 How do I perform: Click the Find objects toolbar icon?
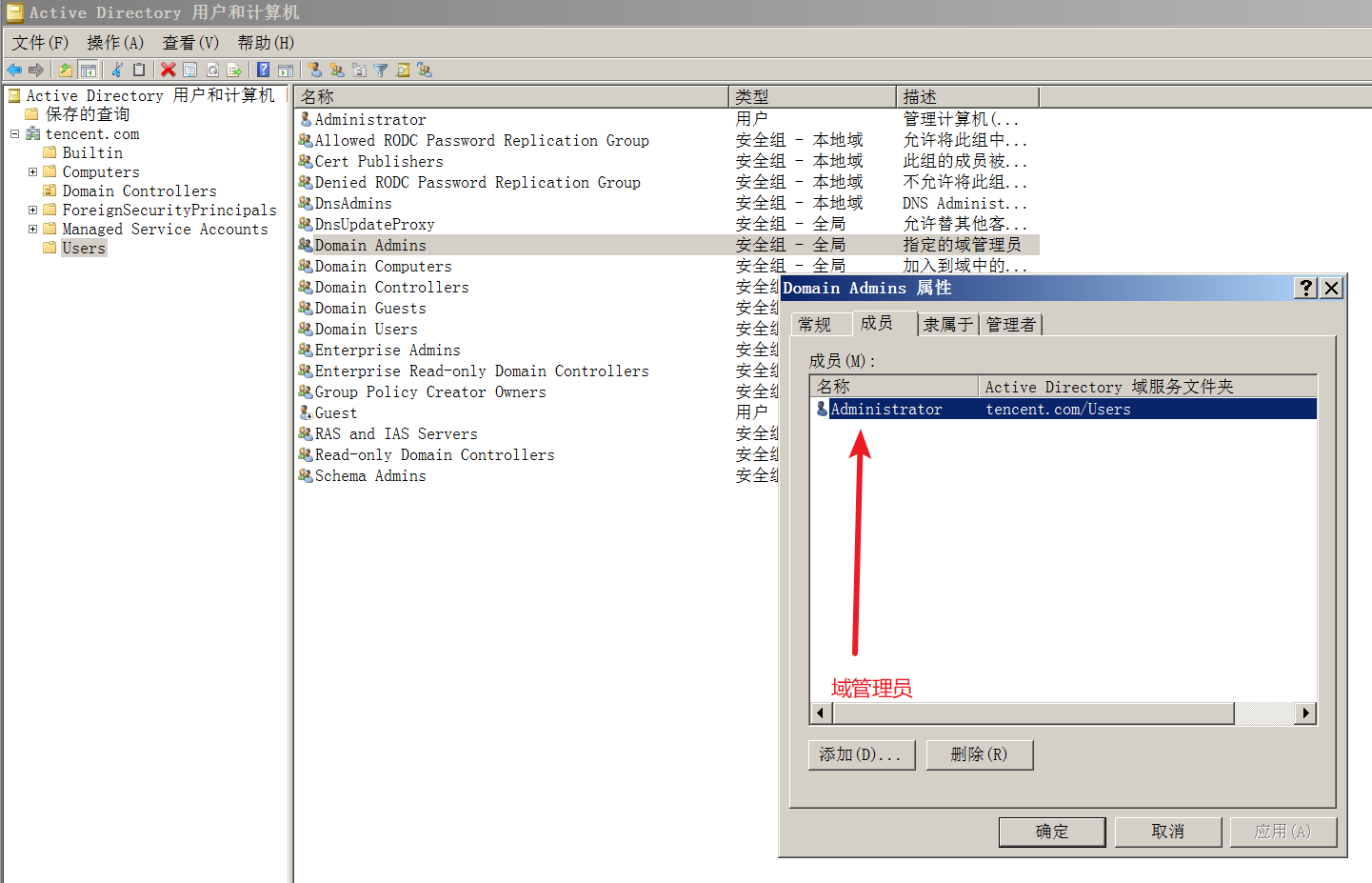pos(403,70)
